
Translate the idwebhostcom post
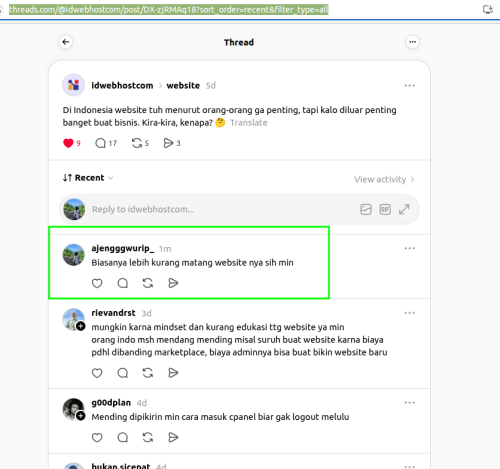[x=249, y=123]
